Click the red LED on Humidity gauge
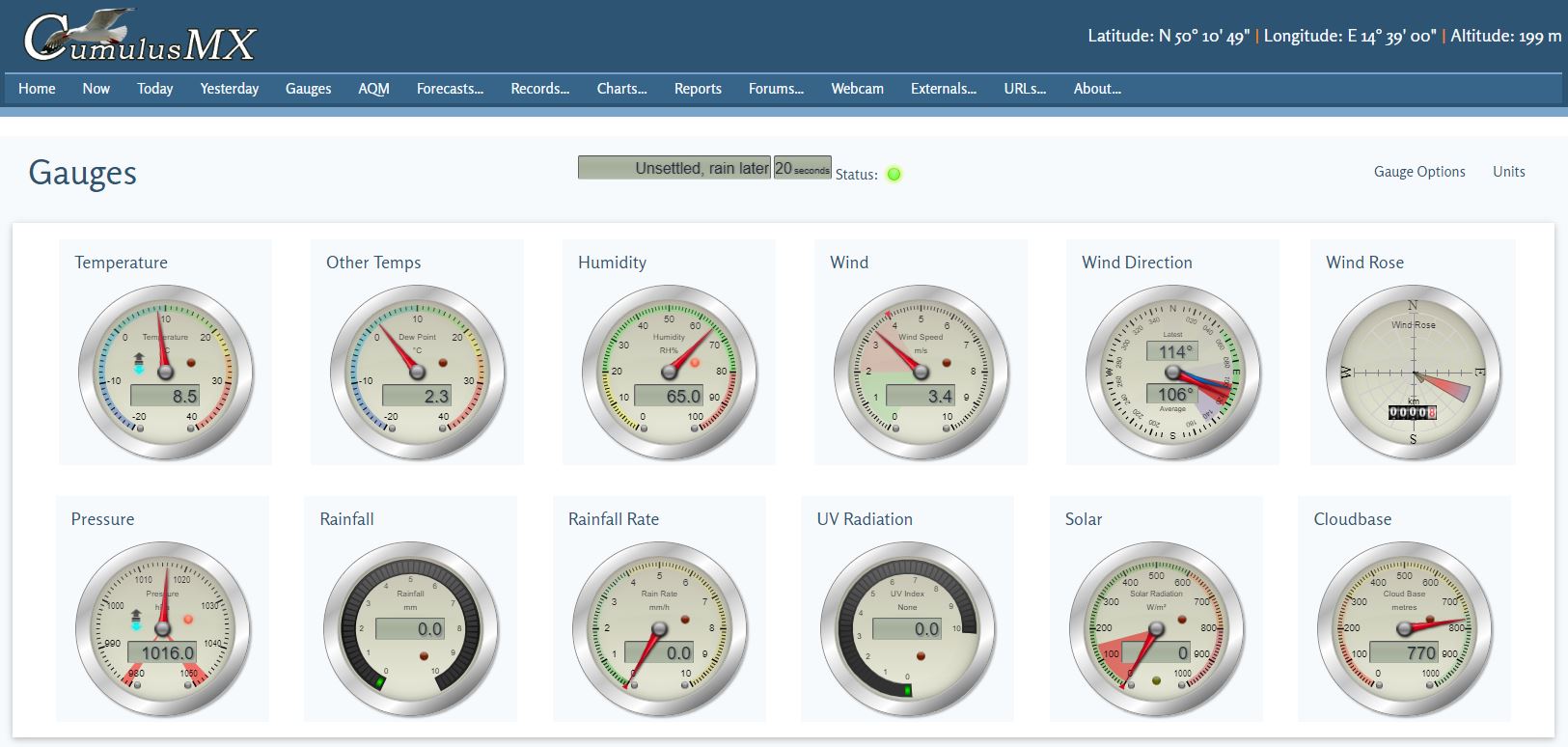The width and height of the screenshot is (1568, 747). pyautogui.click(x=695, y=362)
